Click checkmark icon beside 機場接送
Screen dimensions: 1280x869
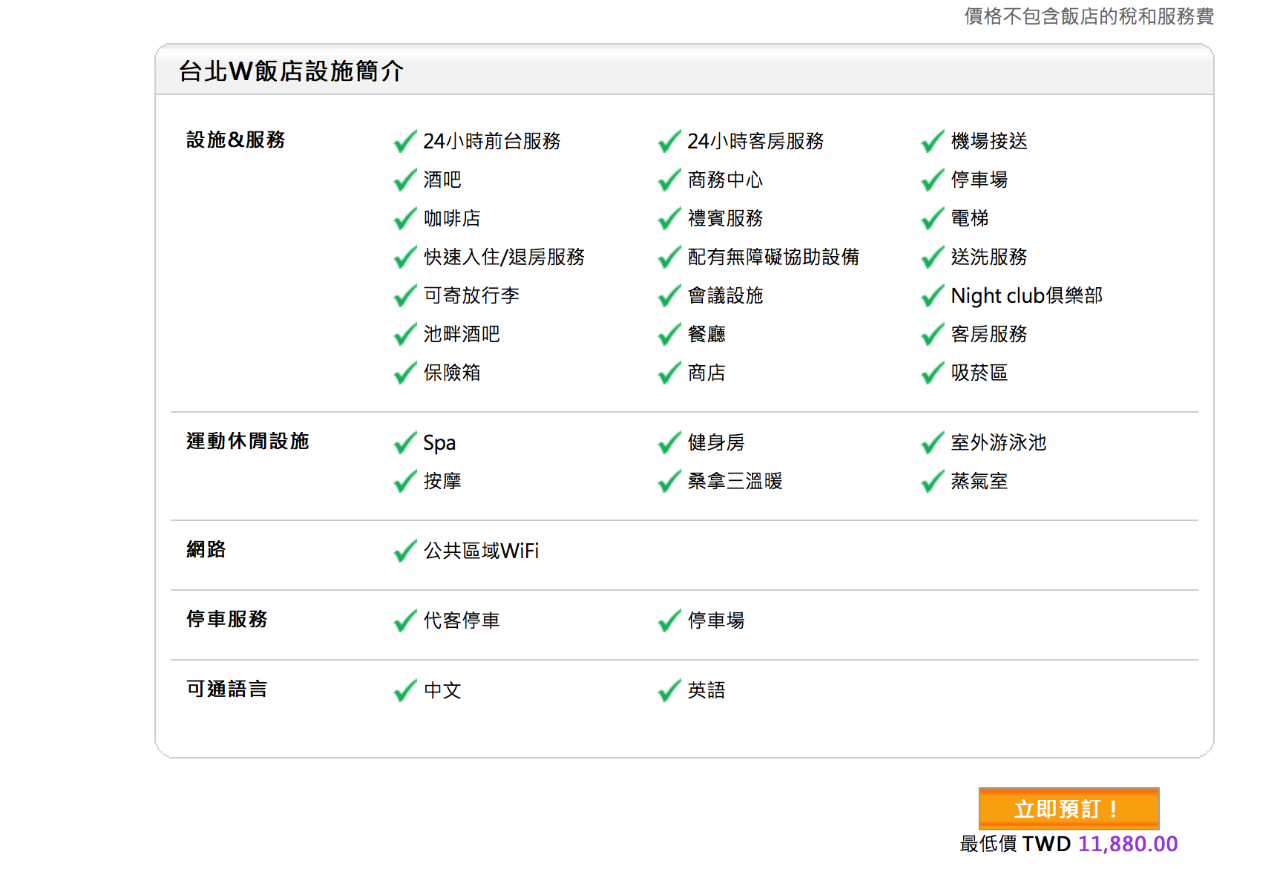click(932, 141)
